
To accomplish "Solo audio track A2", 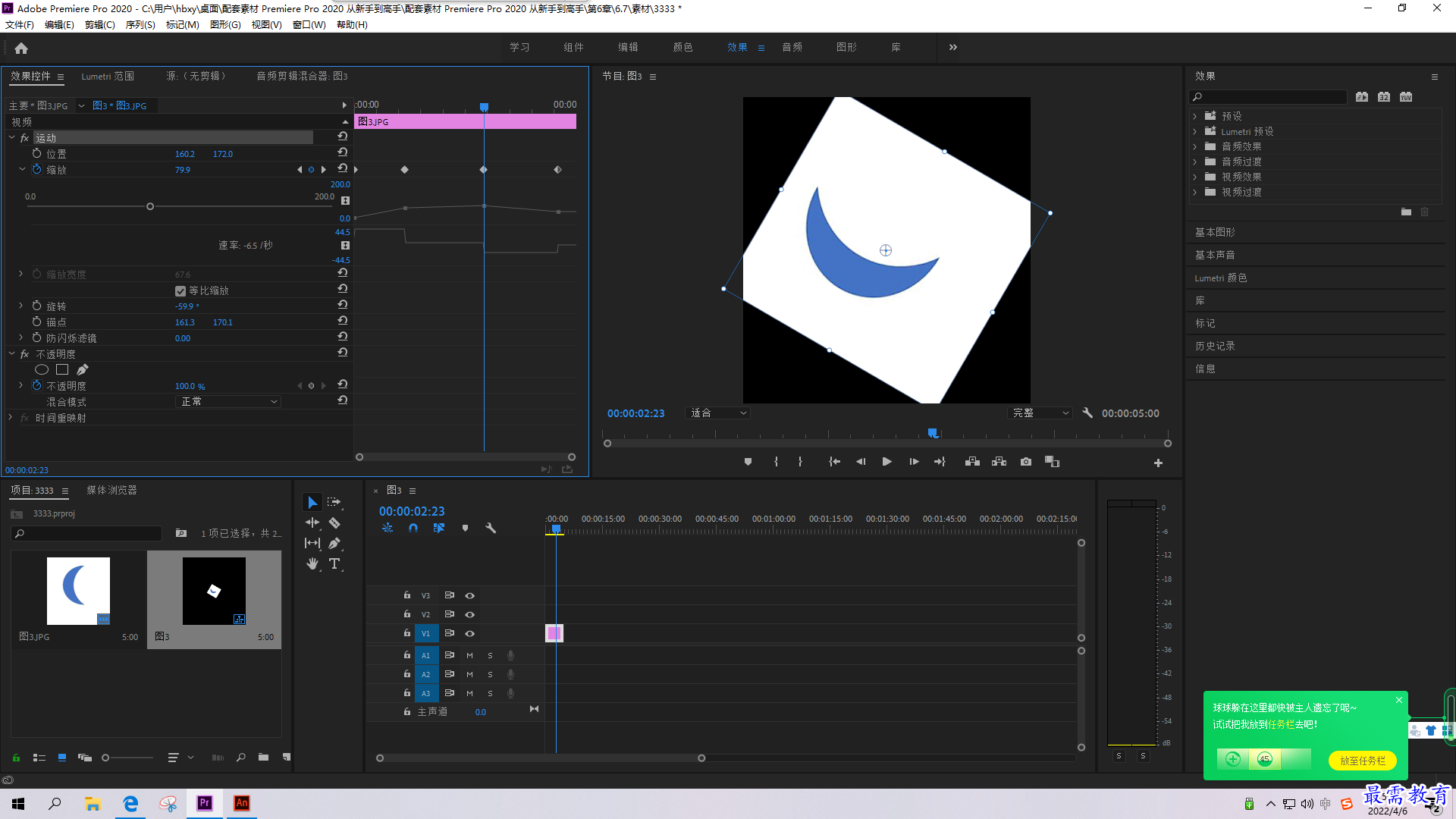I will pyautogui.click(x=490, y=674).
